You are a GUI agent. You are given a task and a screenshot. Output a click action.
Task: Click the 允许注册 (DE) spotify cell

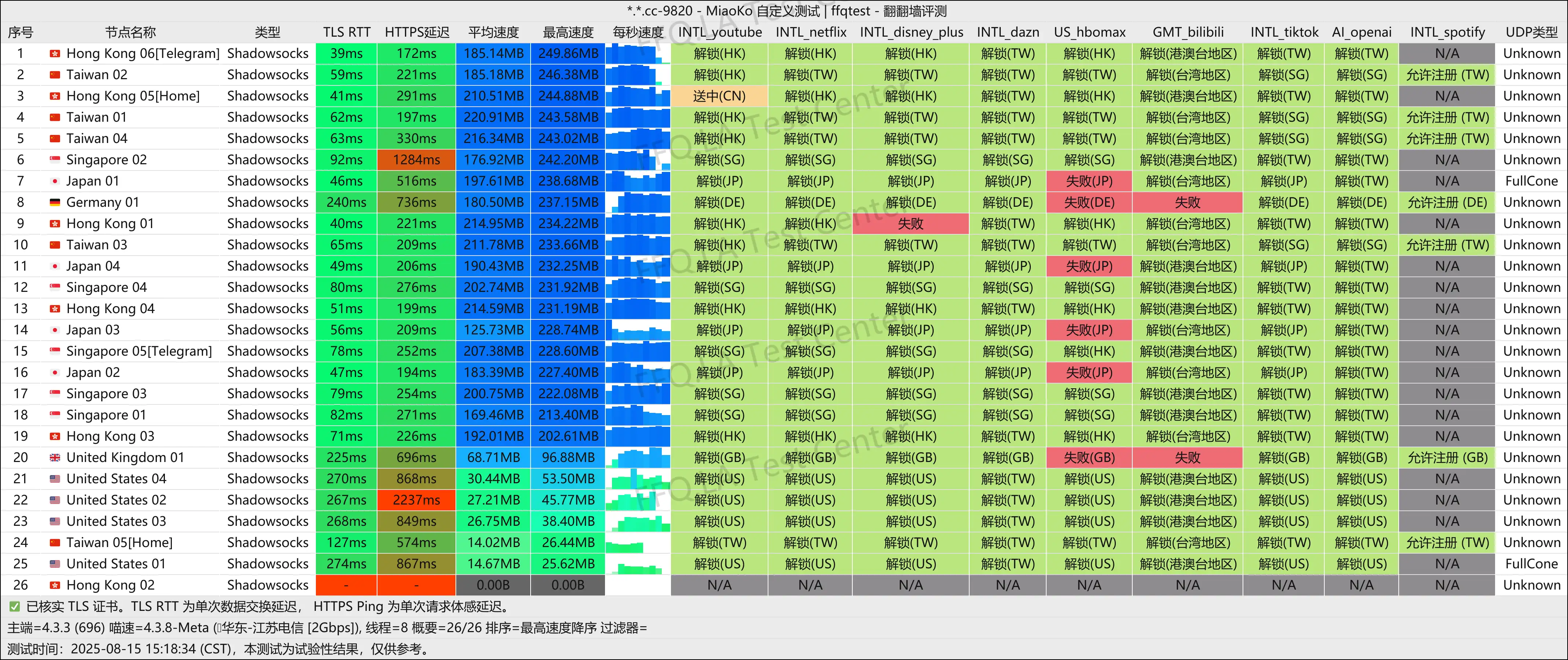(x=1447, y=203)
